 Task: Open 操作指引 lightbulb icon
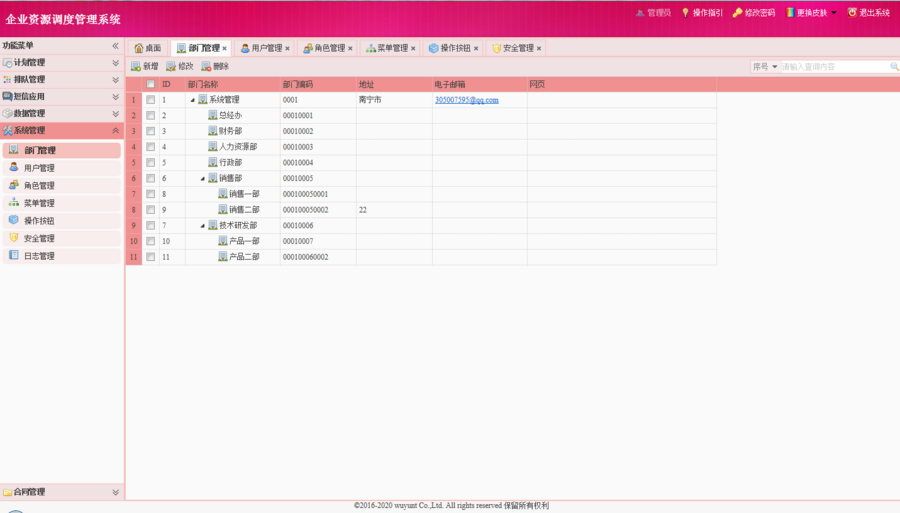(685, 13)
